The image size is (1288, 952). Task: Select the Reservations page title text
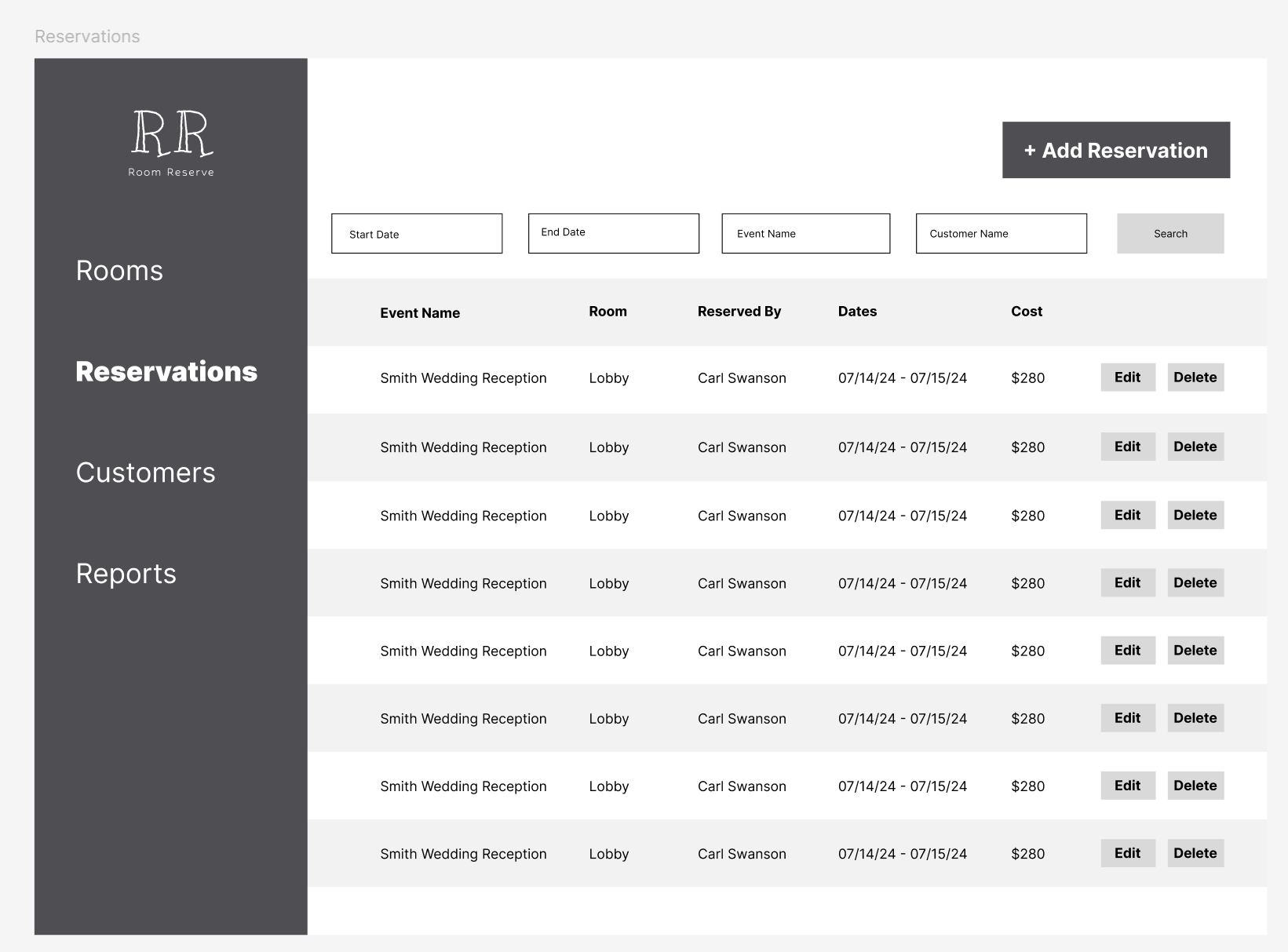[x=87, y=36]
